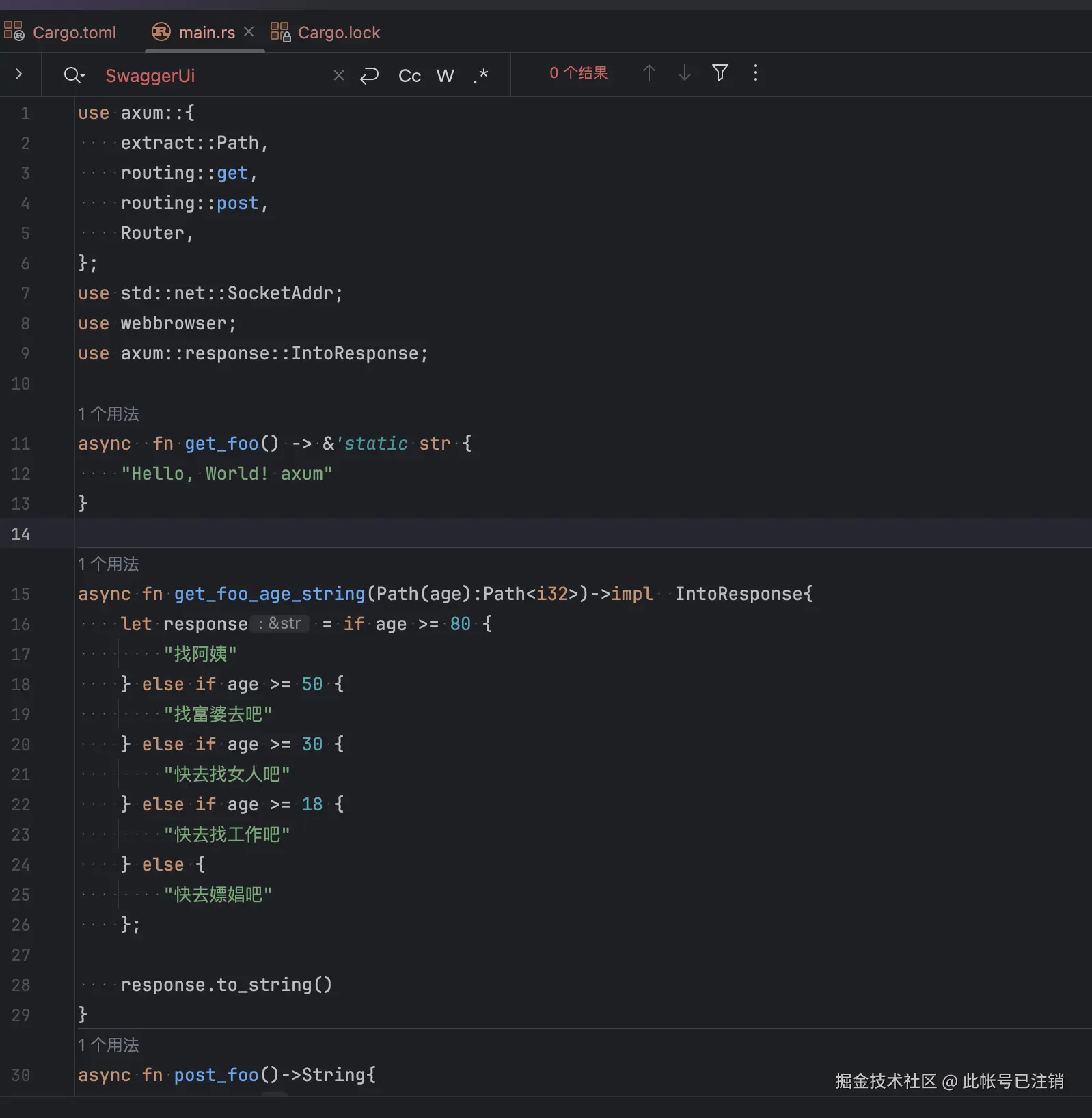Click response.to_string() call
The width and height of the screenshot is (1092, 1118).
[x=227, y=985]
